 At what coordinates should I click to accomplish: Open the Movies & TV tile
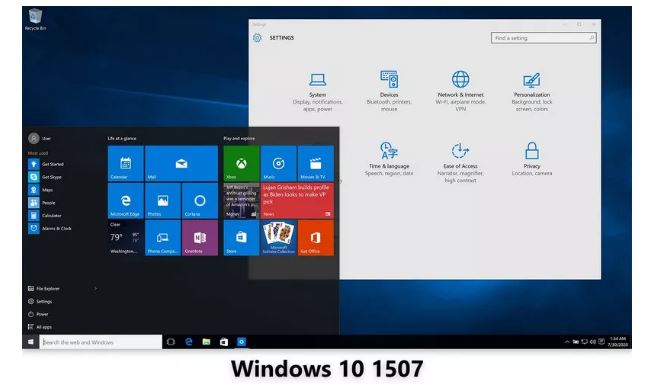pos(316,163)
